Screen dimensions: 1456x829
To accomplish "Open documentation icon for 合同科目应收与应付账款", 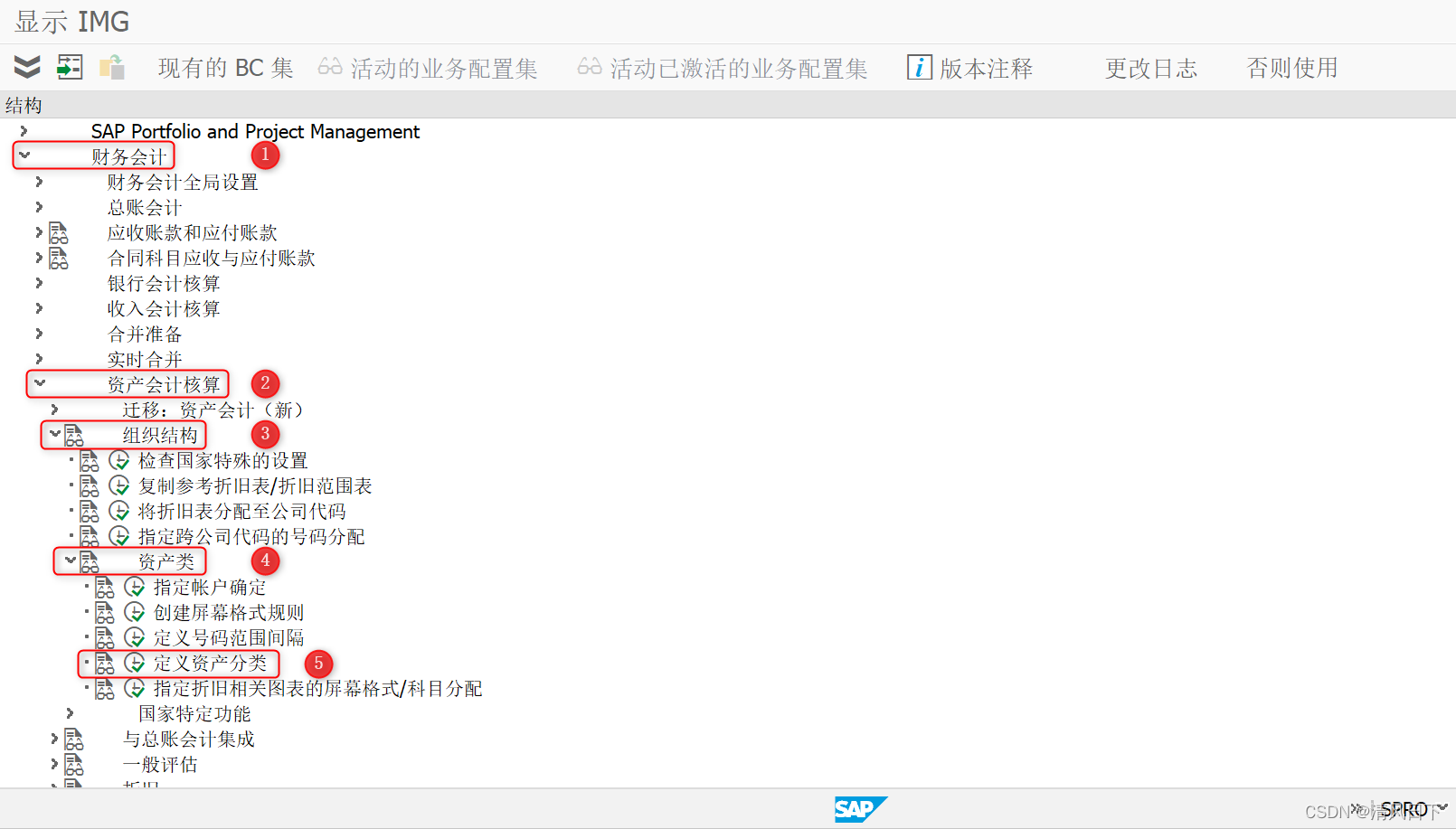I will pos(59,259).
